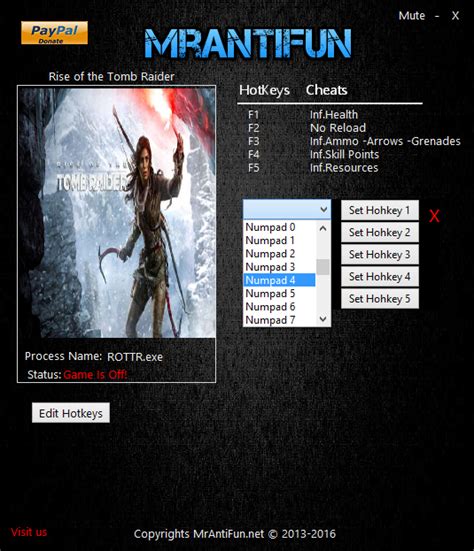
Task: Click the list scrollbar down arrow
Action: pos(323,319)
